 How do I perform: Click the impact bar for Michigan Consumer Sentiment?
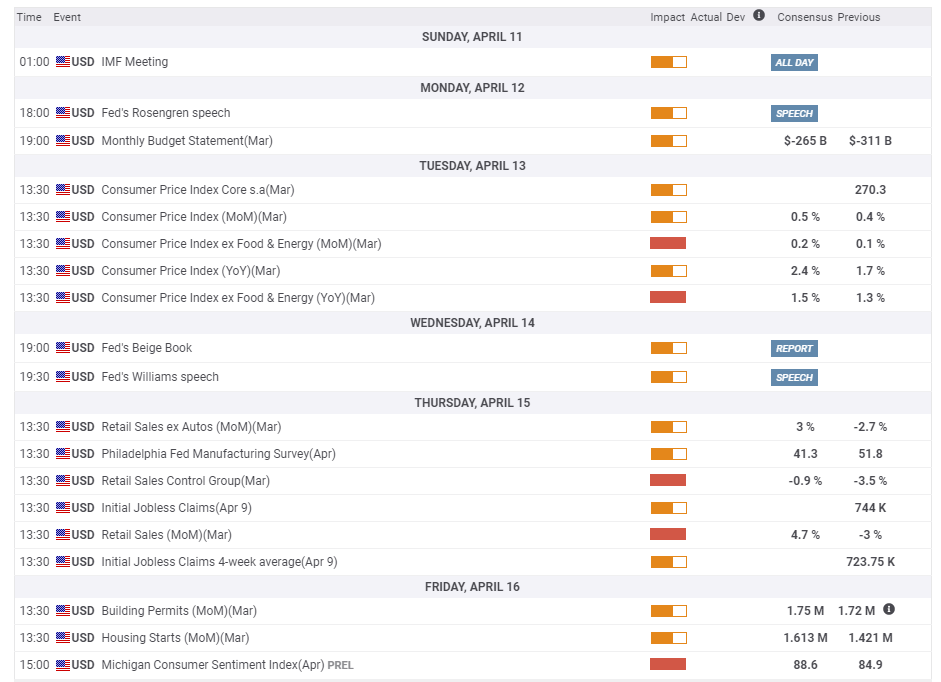(x=668, y=664)
